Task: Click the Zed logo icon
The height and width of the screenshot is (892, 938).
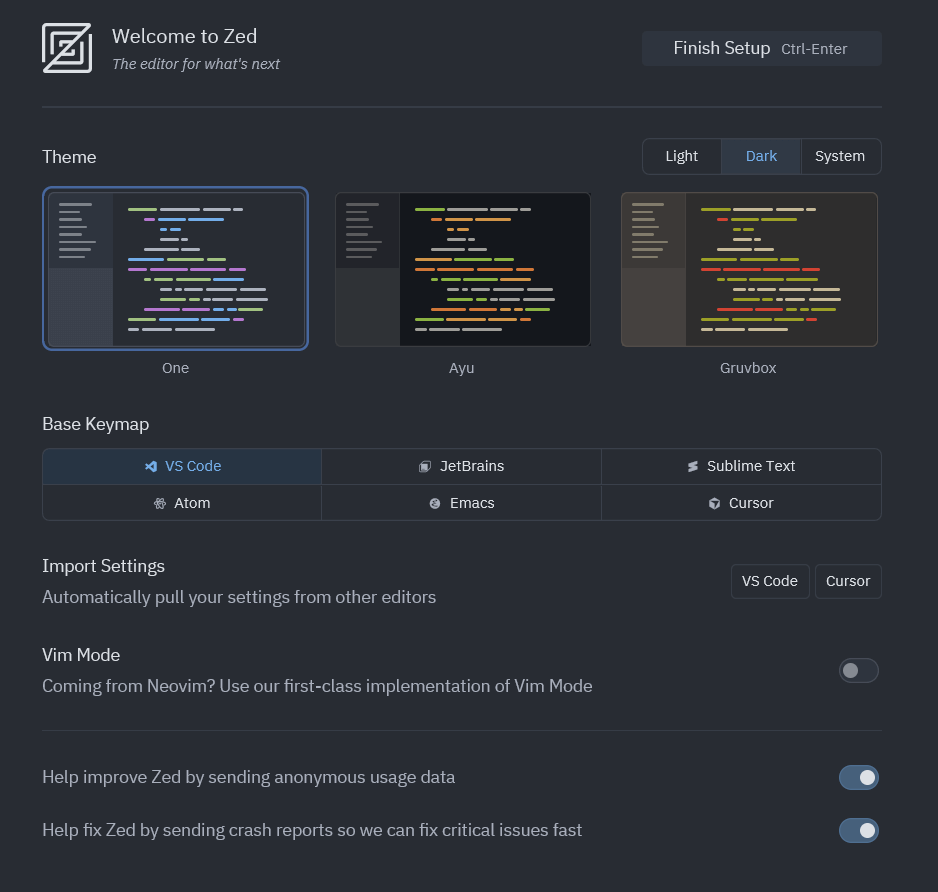Action: (67, 48)
